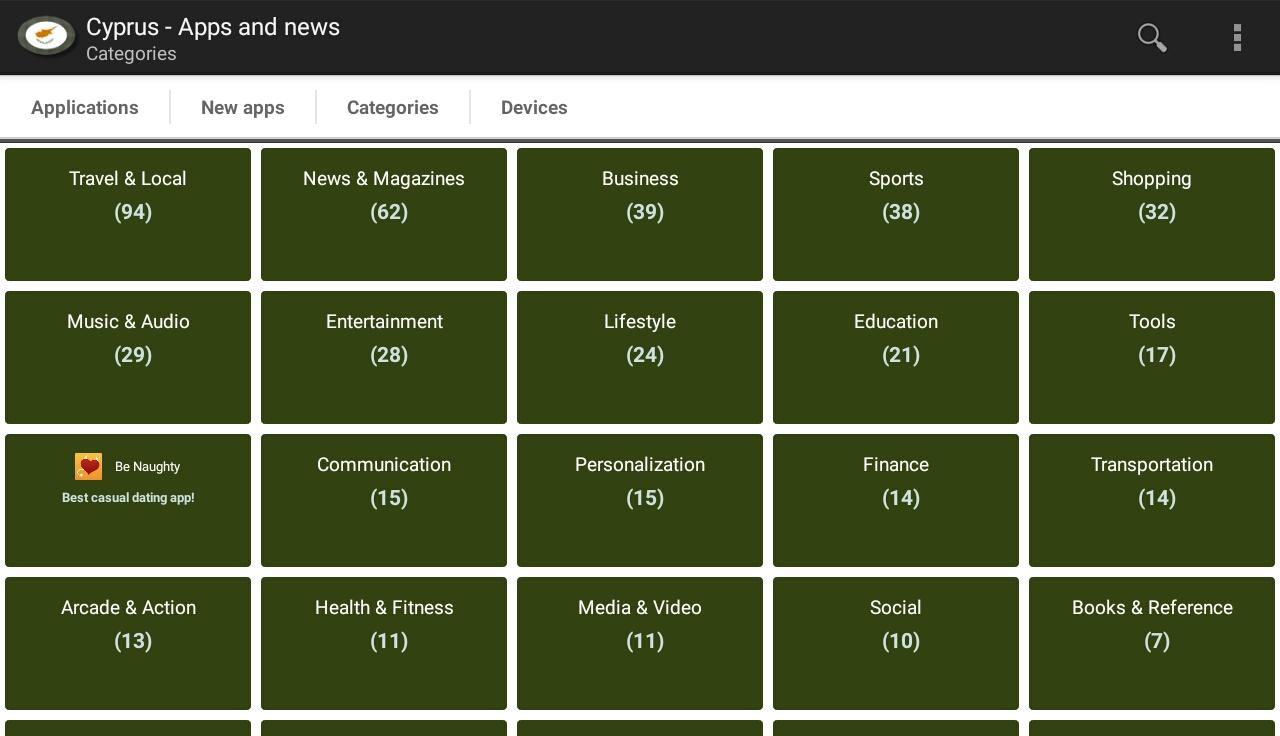View the Communication category
Image resolution: width=1280 pixels, height=736 pixels.
[384, 500]
